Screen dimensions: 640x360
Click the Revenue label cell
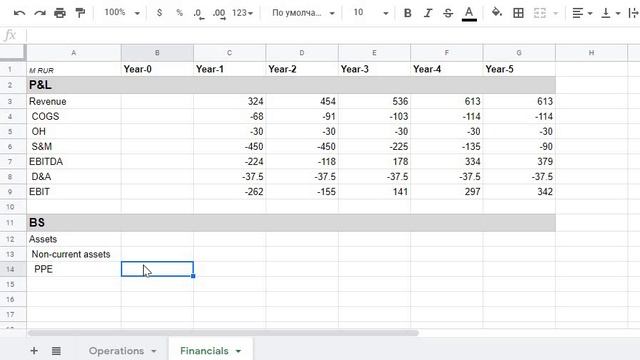74,101
